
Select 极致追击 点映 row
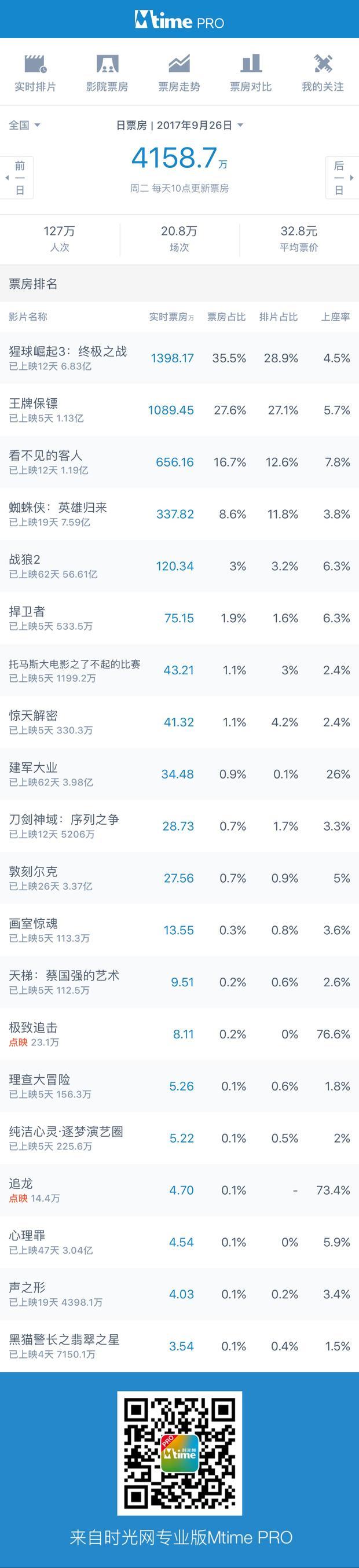point(179,1034)
